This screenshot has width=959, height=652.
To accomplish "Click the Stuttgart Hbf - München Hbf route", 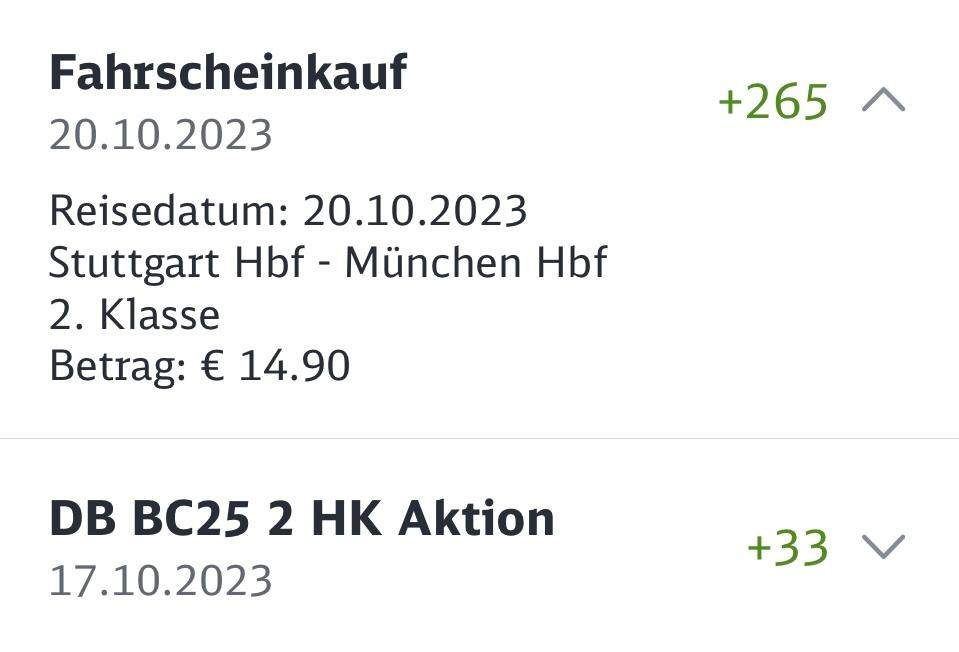I will (x=328, y=263).
